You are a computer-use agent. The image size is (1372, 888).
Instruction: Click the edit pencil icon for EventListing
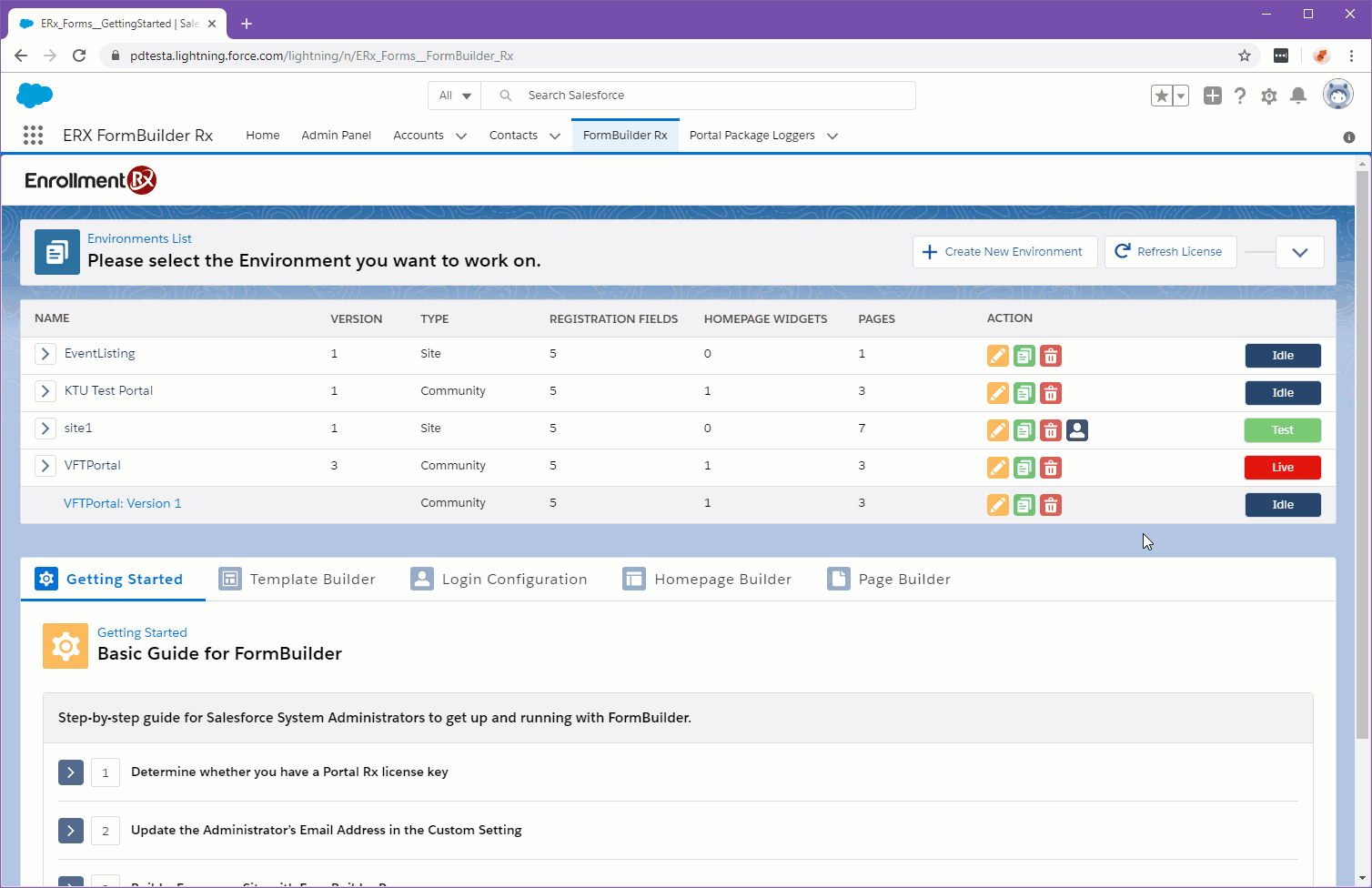pyautogui.click(x=997, y=356)
